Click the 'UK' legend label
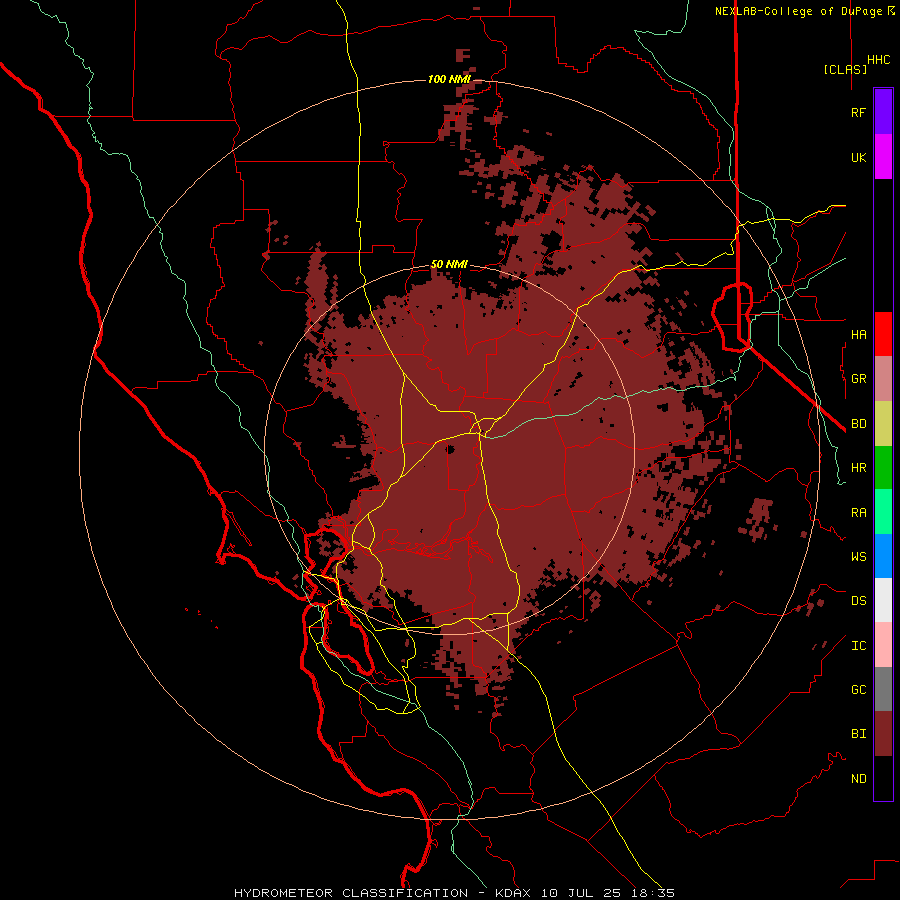900x900 pixels. 858,157
